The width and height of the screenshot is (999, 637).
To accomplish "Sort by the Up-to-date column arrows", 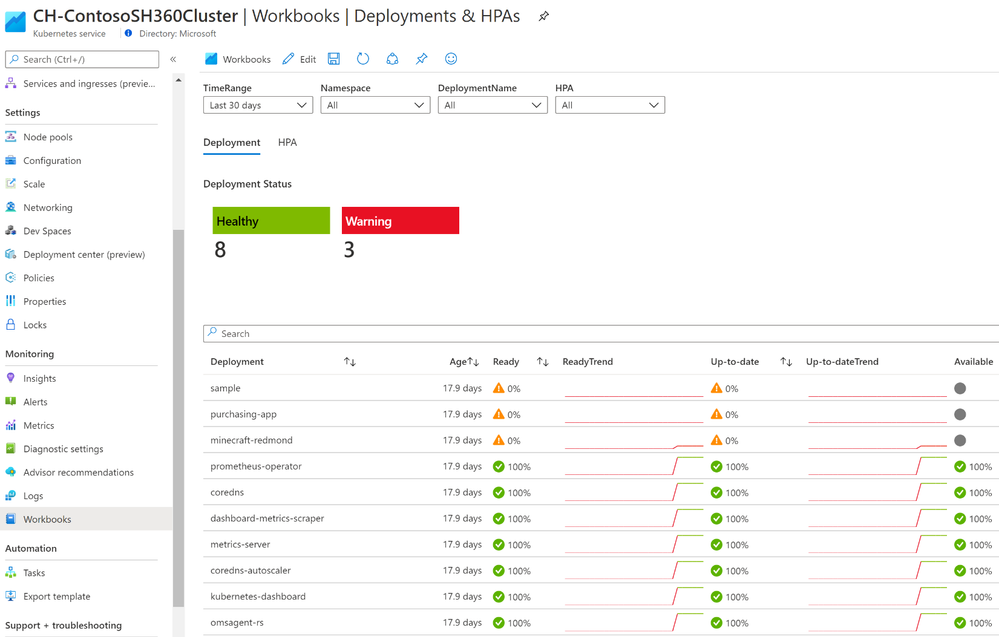I will 786,362.
